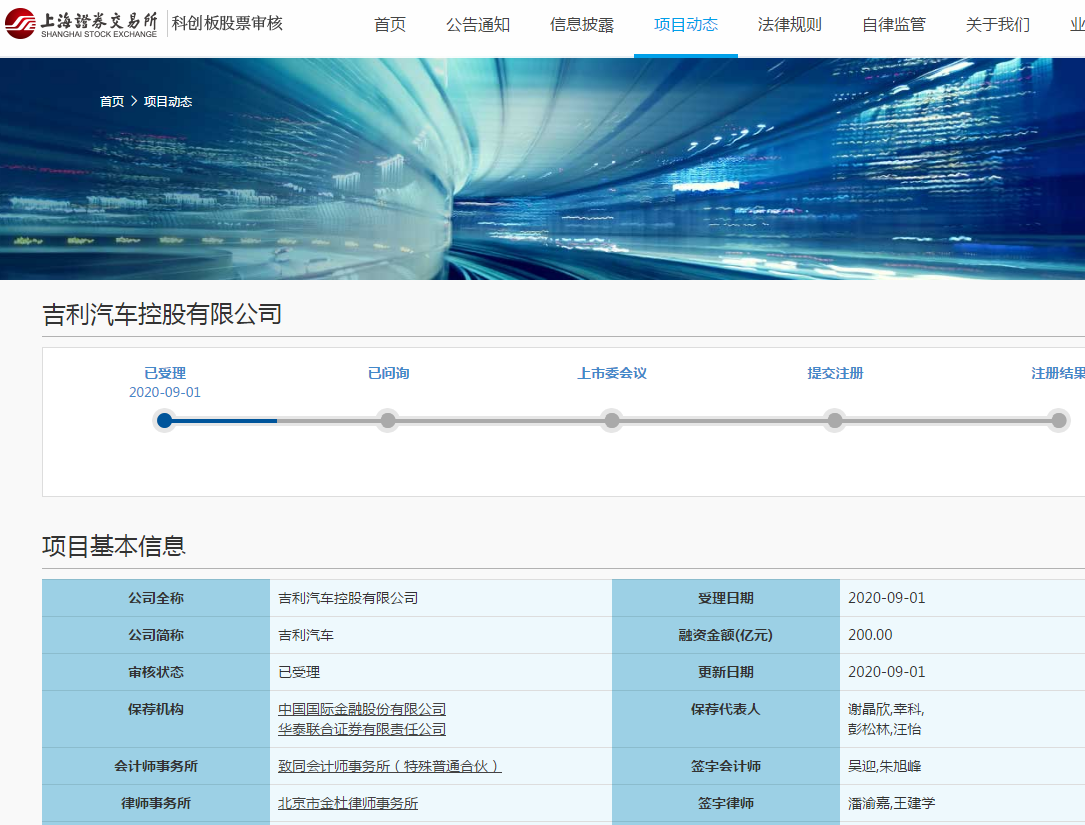Click the 公司简称 value 吉利汽车

coord(306,635)
